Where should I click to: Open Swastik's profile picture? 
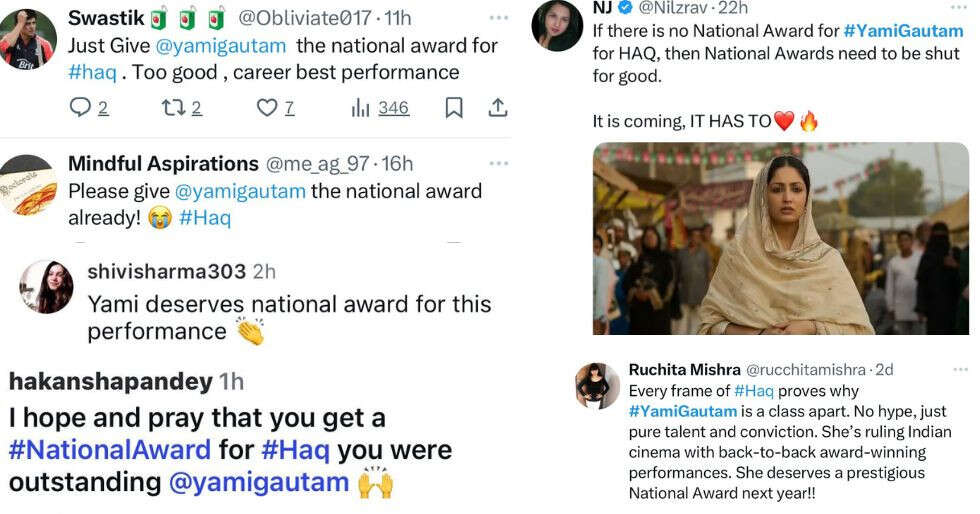[x=27, y=40]
